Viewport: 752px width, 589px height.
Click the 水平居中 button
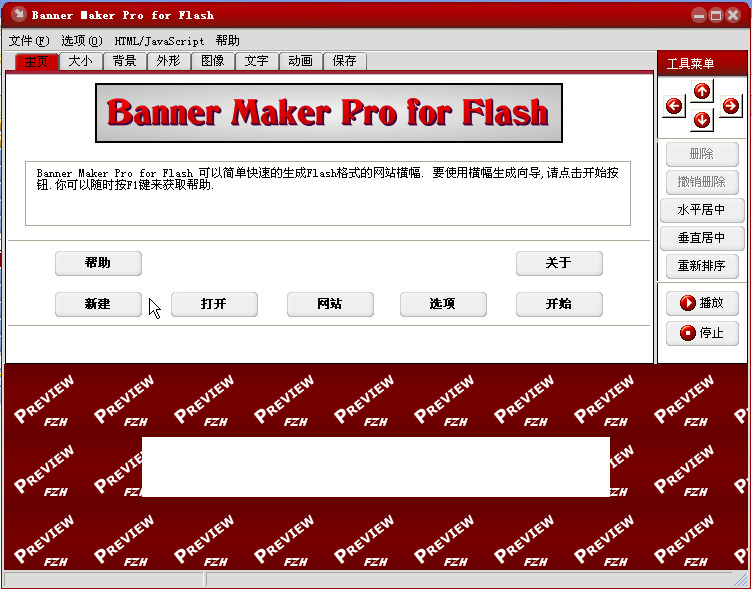pos(702,210)
